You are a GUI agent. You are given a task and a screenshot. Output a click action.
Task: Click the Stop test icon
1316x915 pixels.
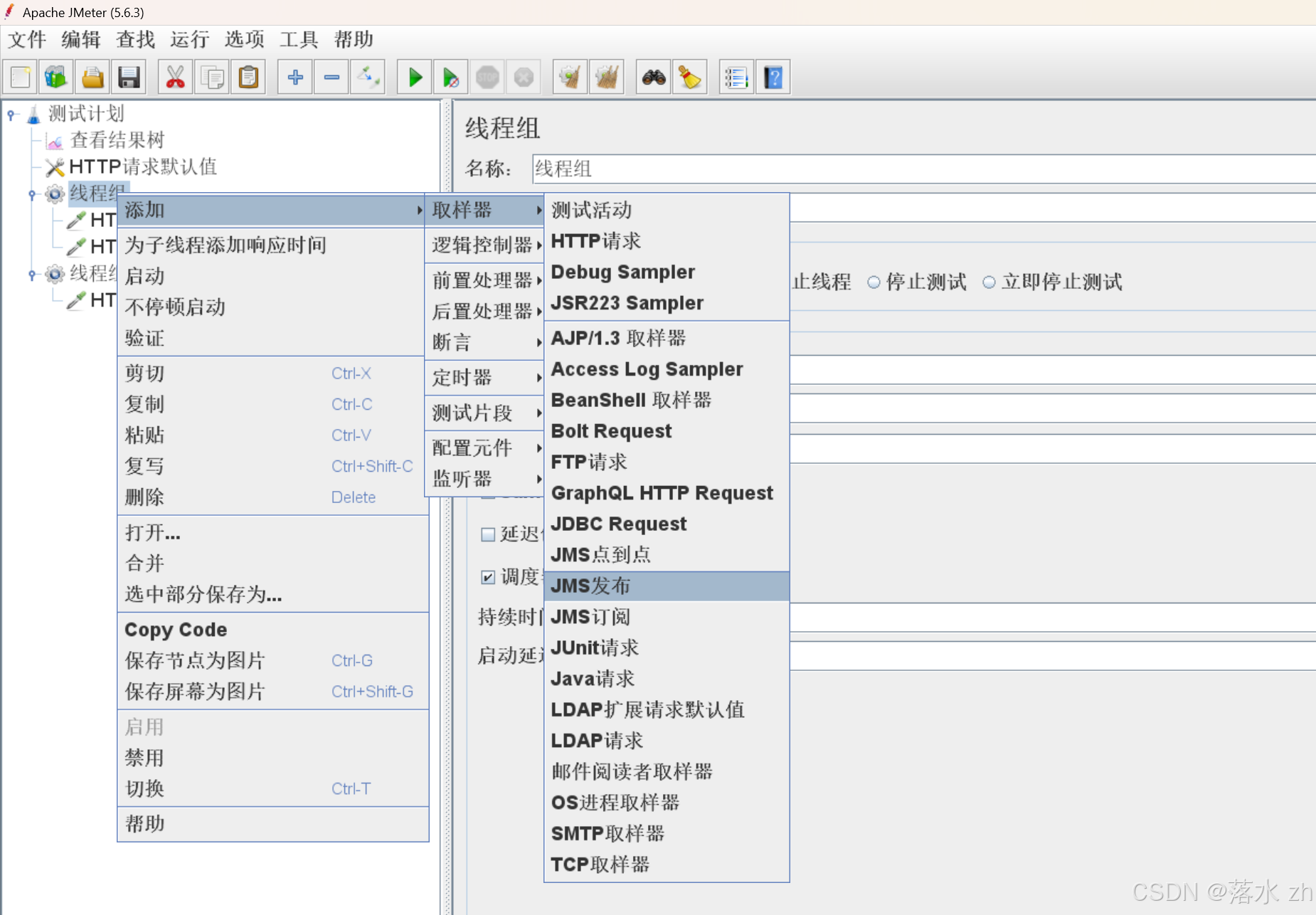(x=487, y=77)
